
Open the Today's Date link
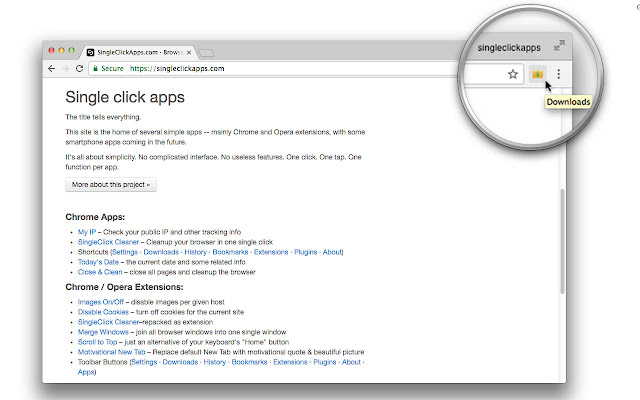pos(98,262)
